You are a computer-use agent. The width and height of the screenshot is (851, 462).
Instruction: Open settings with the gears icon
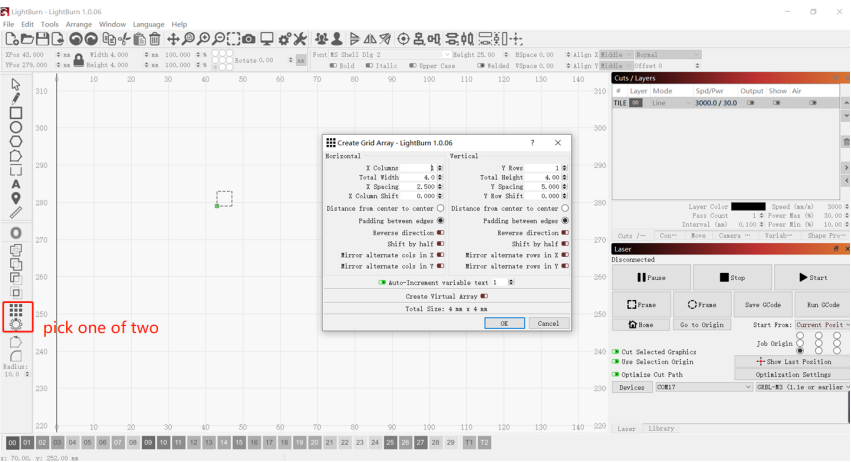coord(284,39)
